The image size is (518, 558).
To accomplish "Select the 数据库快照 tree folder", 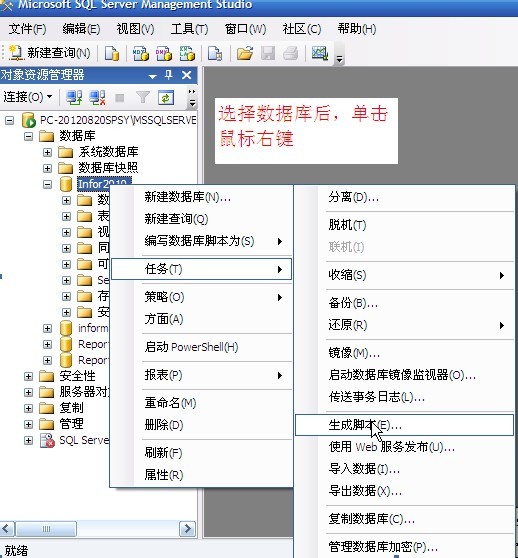I will [x=108, y=168].
